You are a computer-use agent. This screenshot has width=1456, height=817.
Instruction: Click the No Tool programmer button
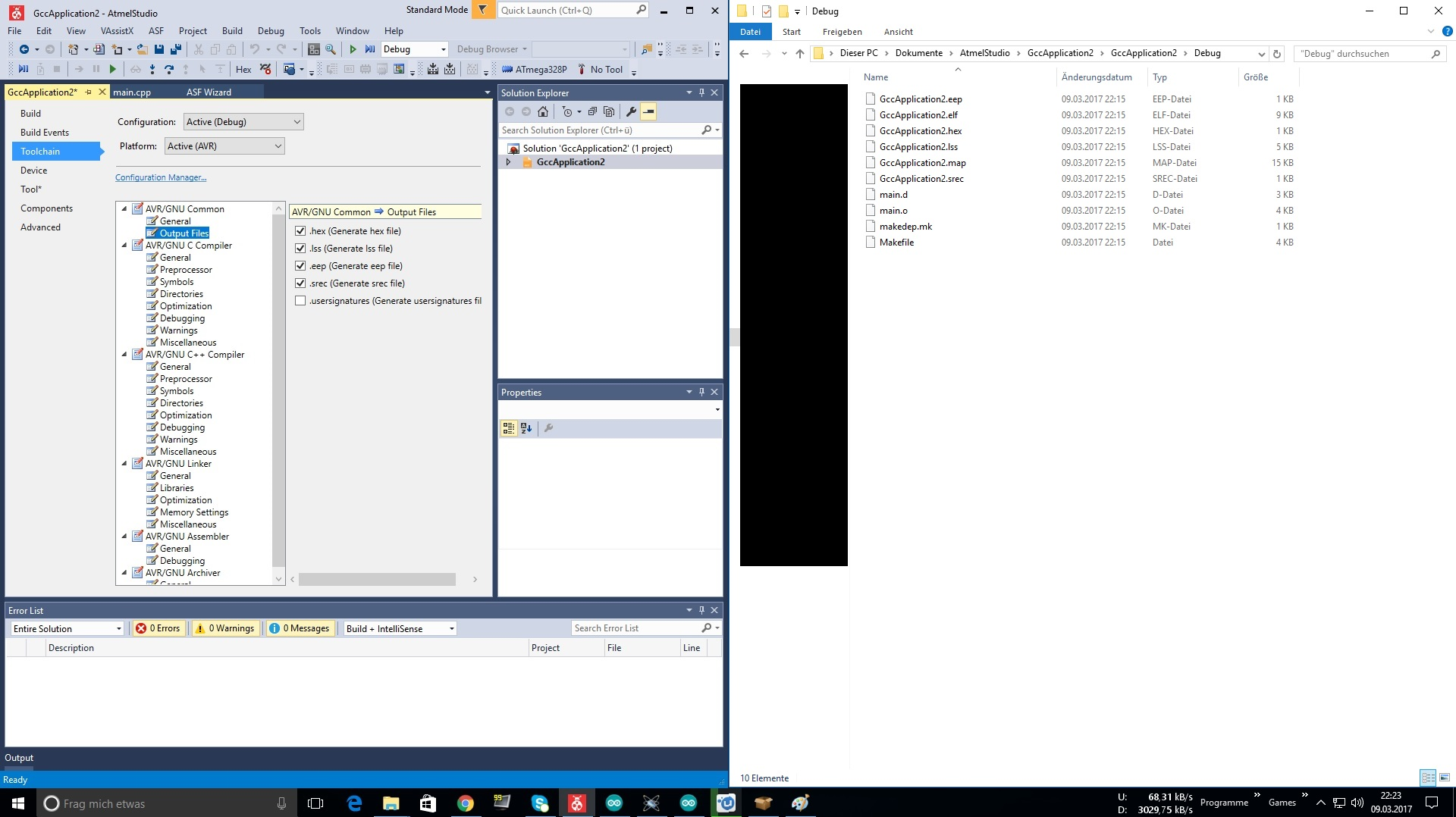(600, 70)
